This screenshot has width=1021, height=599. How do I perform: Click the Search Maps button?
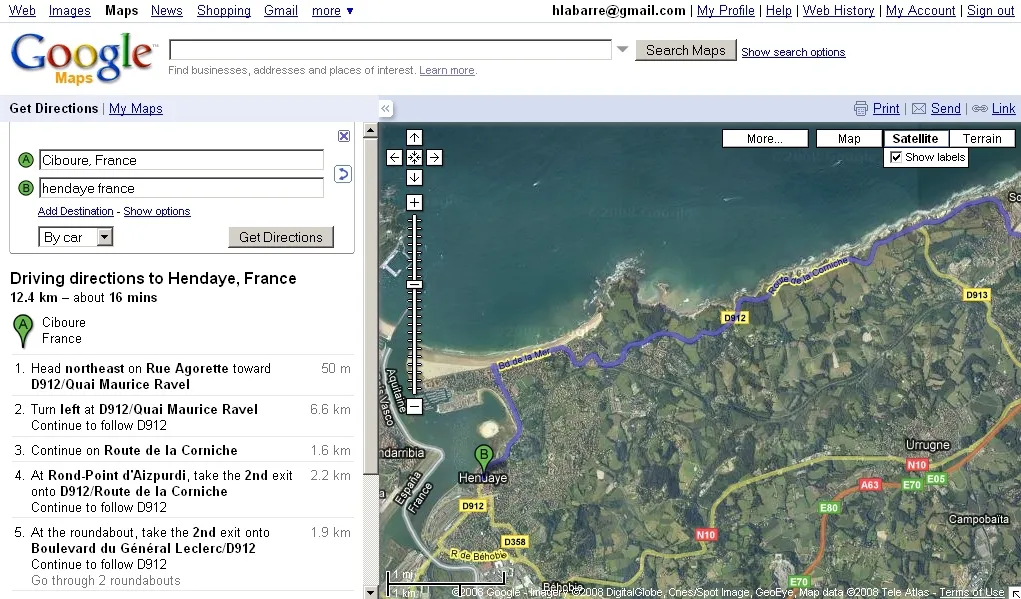coord(686,50)
